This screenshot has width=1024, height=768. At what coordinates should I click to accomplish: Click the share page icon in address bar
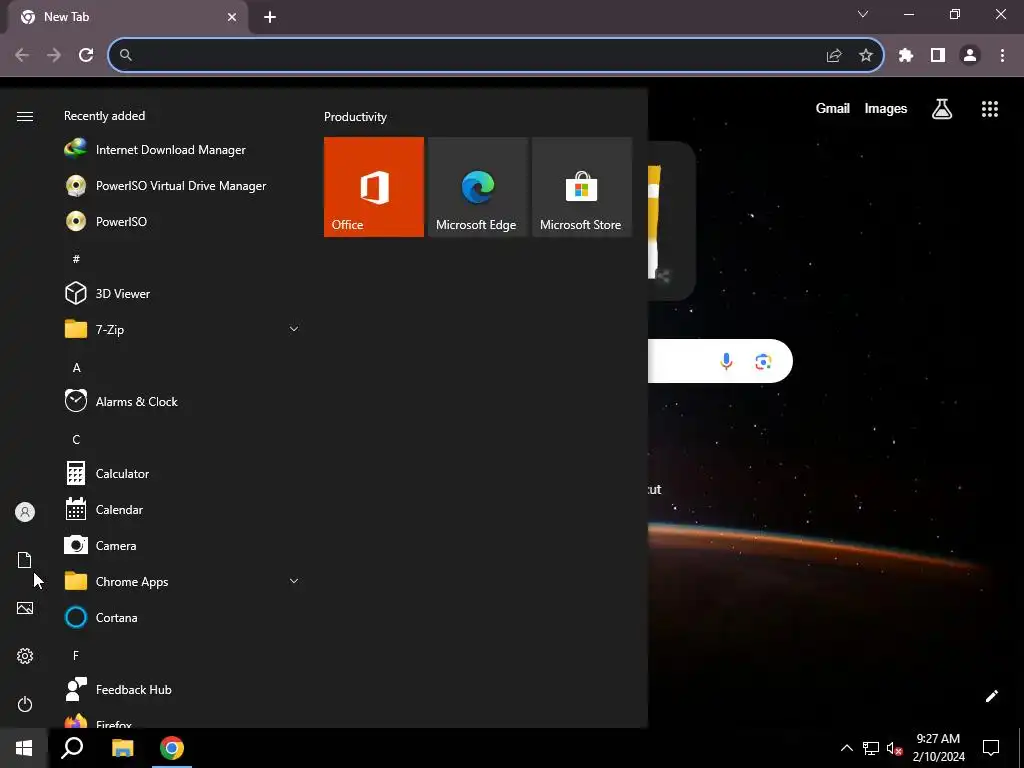point(834,56)
